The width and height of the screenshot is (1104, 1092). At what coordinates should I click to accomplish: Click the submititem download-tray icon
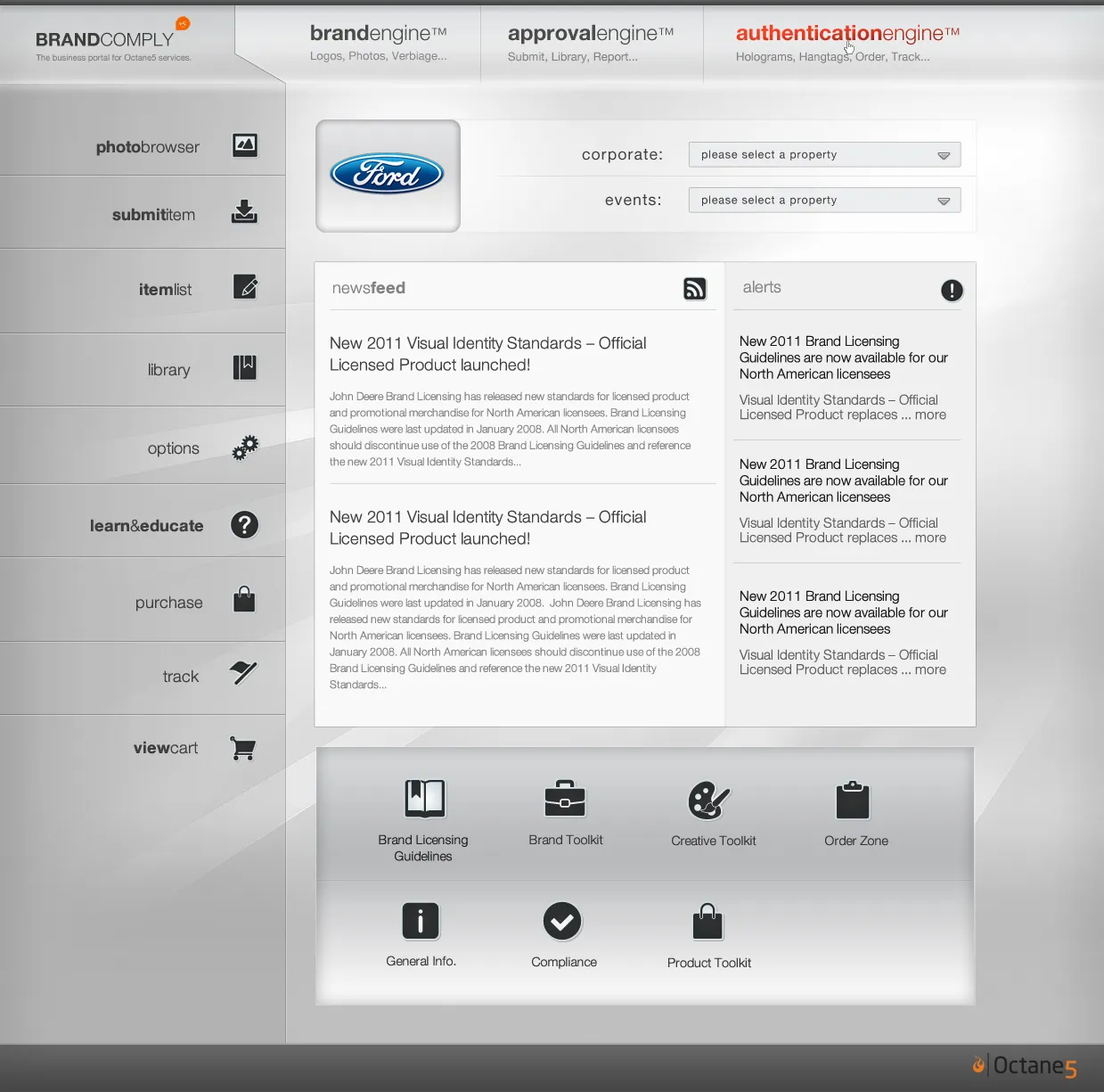[x=244, y=211]
